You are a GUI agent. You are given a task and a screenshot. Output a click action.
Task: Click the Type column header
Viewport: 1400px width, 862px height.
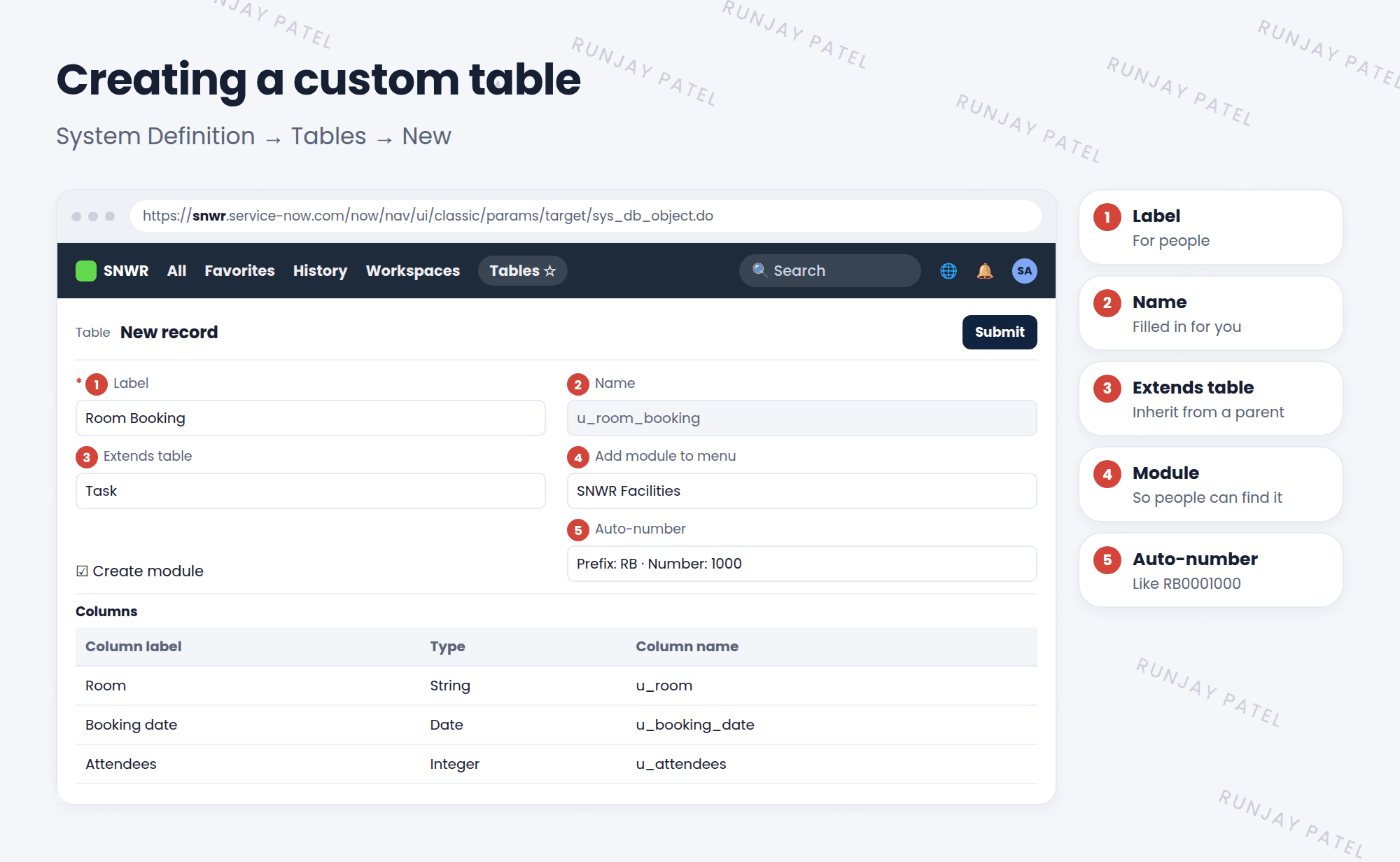coord(447,646)
